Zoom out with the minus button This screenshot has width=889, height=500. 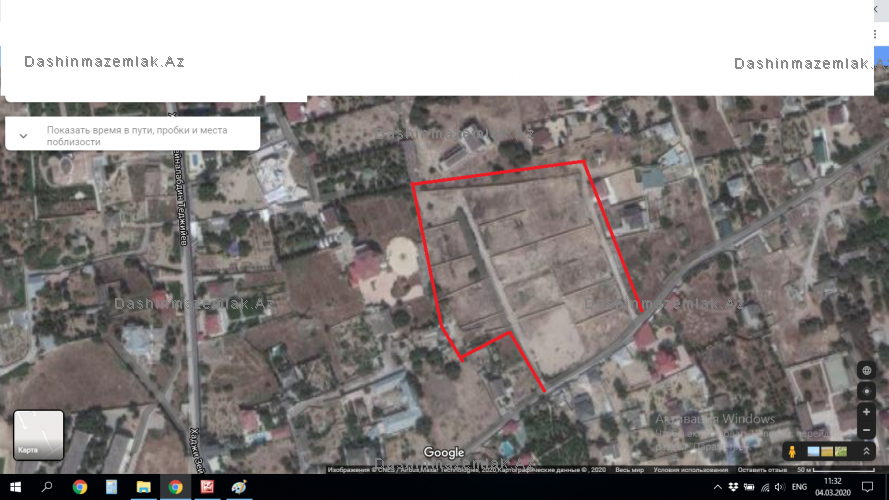click(866, 430)
